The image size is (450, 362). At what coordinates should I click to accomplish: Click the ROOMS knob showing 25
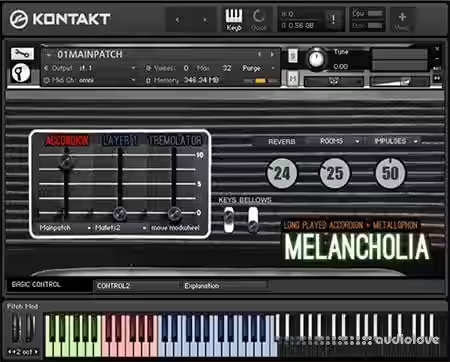335,173
